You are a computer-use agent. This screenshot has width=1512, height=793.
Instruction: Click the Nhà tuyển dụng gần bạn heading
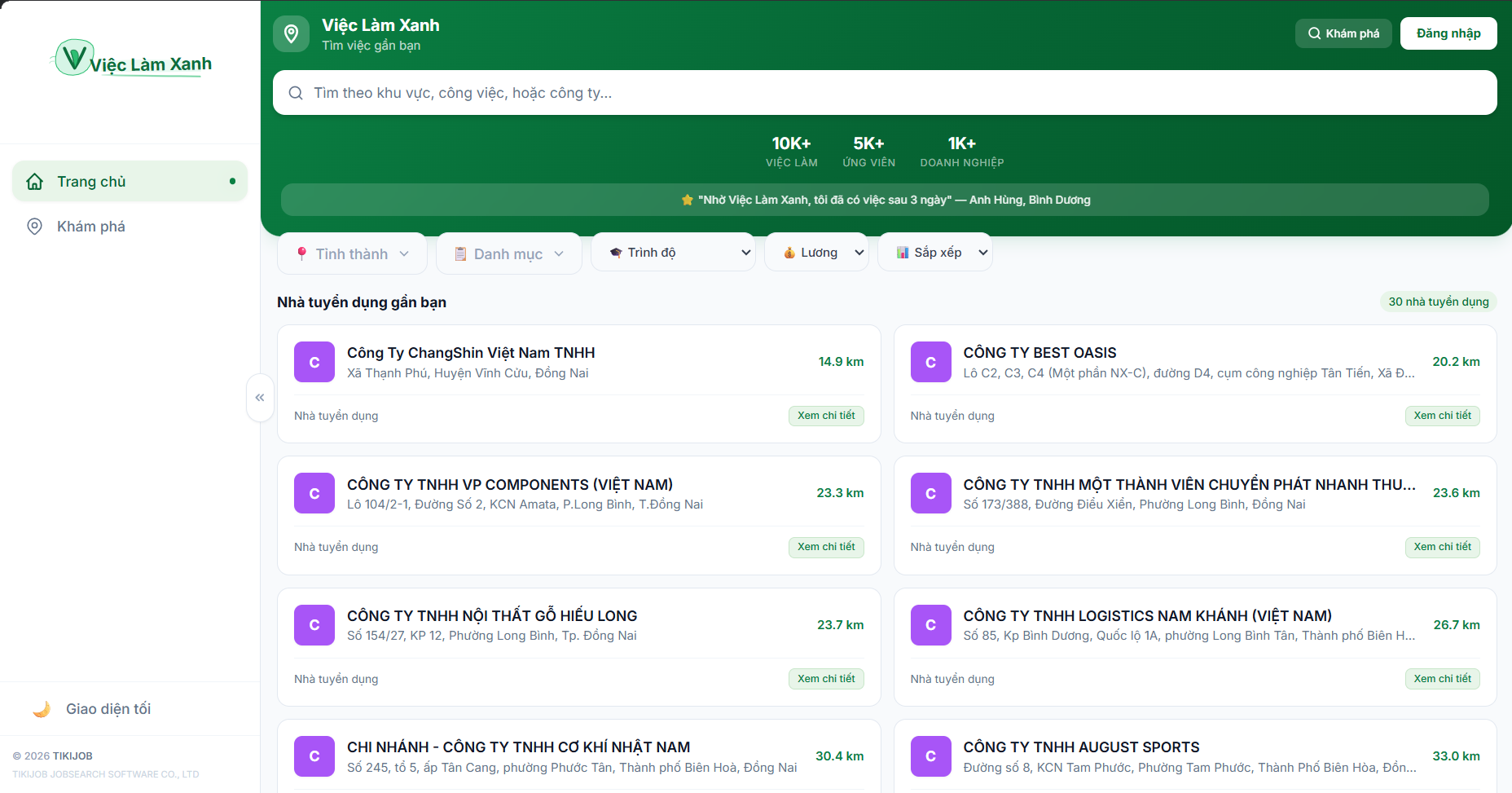(362, 302)
